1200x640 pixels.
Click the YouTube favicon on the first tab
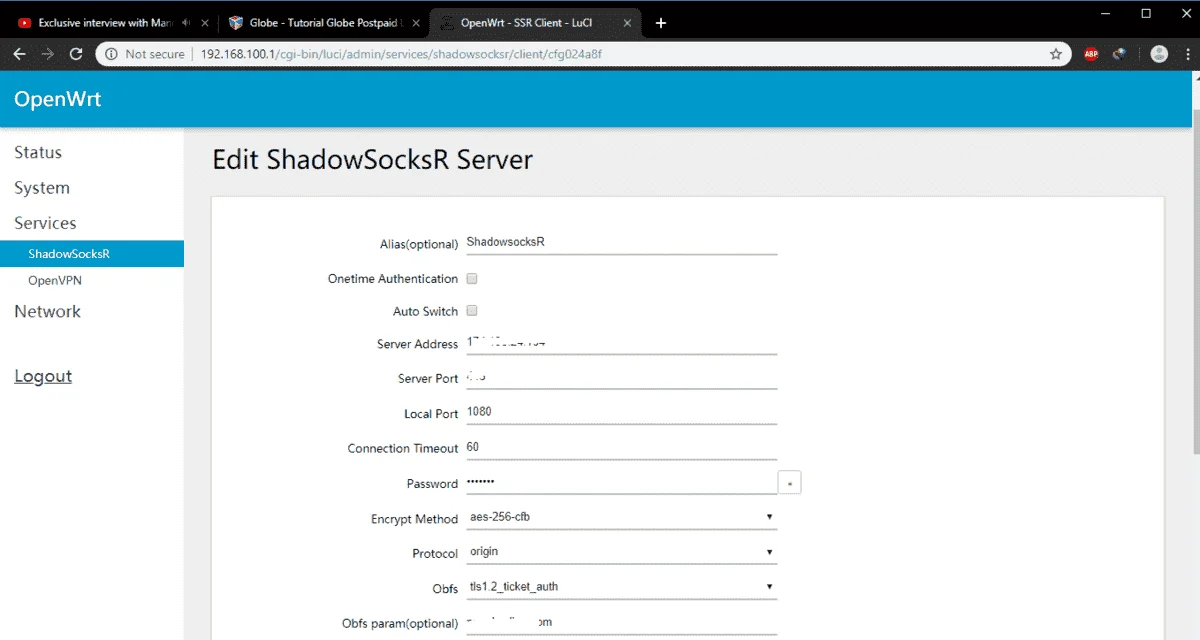(25, 23)
